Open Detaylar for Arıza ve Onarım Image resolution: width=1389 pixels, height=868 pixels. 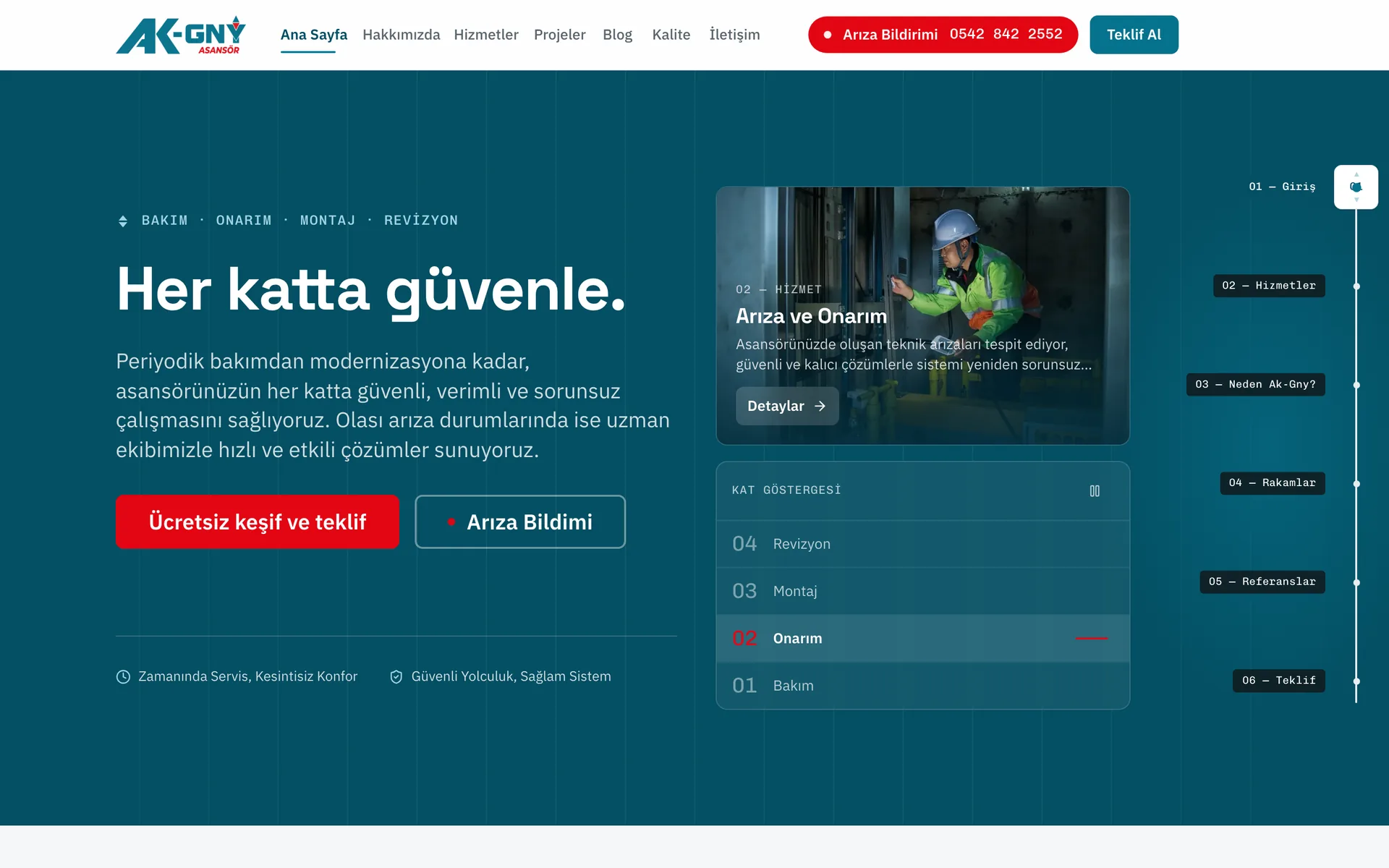787,406
